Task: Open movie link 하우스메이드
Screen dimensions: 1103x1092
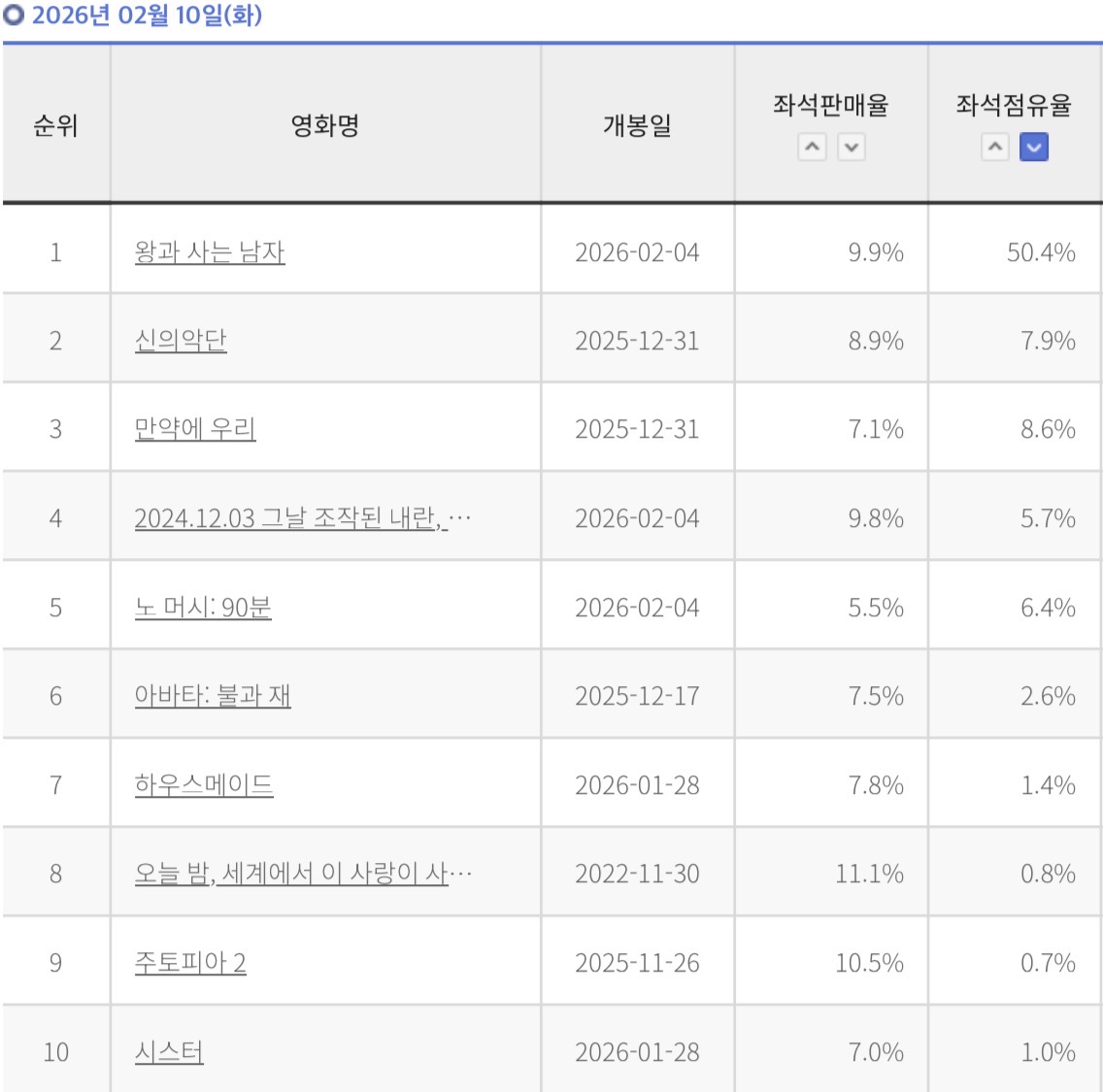Action: tap(204, 784)
